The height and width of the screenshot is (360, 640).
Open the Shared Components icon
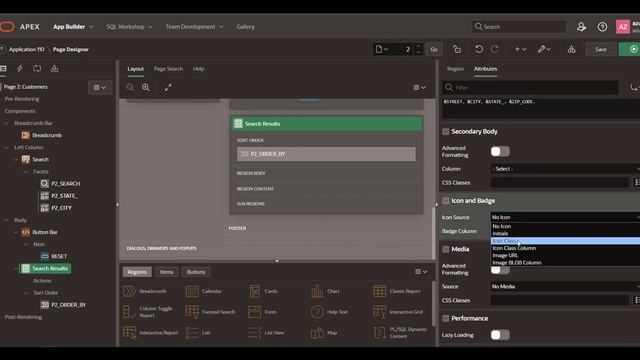[571, 49]
